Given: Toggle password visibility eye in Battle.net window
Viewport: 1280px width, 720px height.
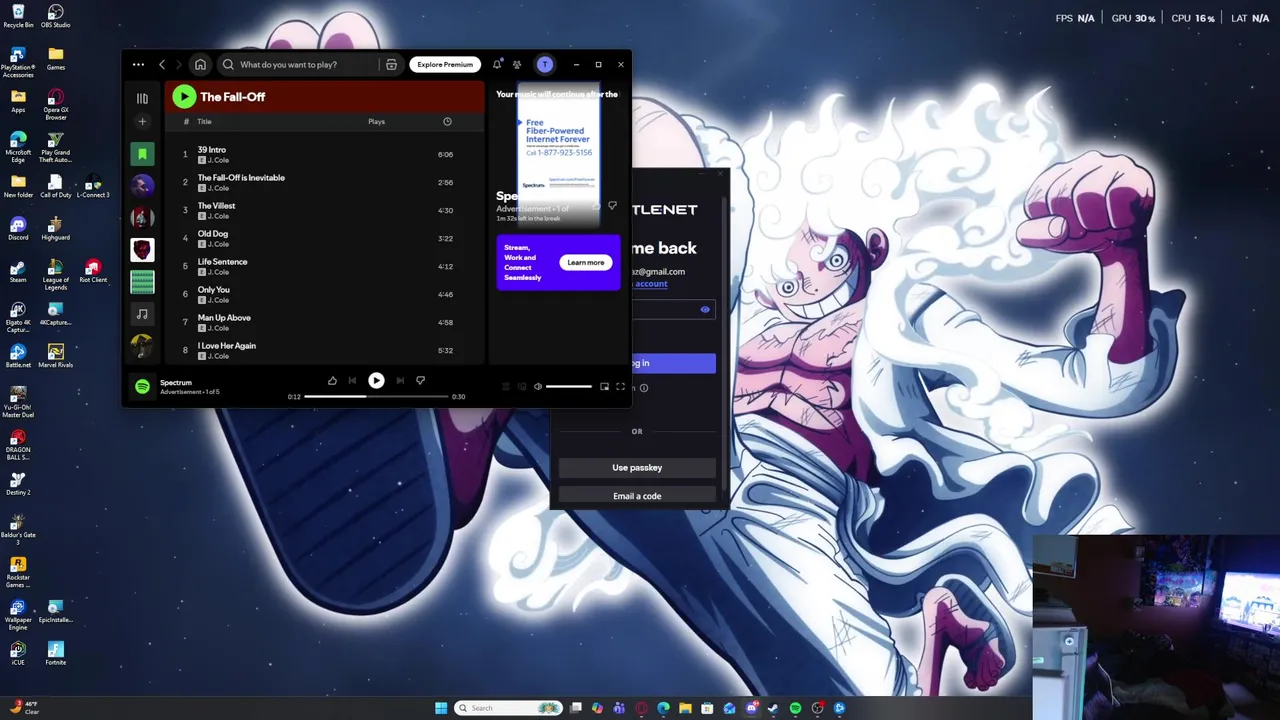Looking at the screenshot, I should (x=705, y=309).
